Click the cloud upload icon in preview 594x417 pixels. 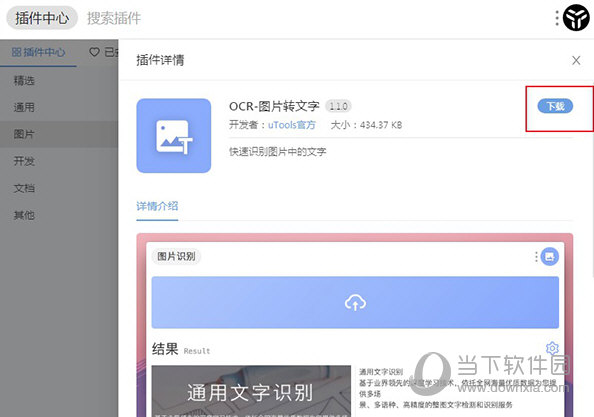click(x=355, y=303)
